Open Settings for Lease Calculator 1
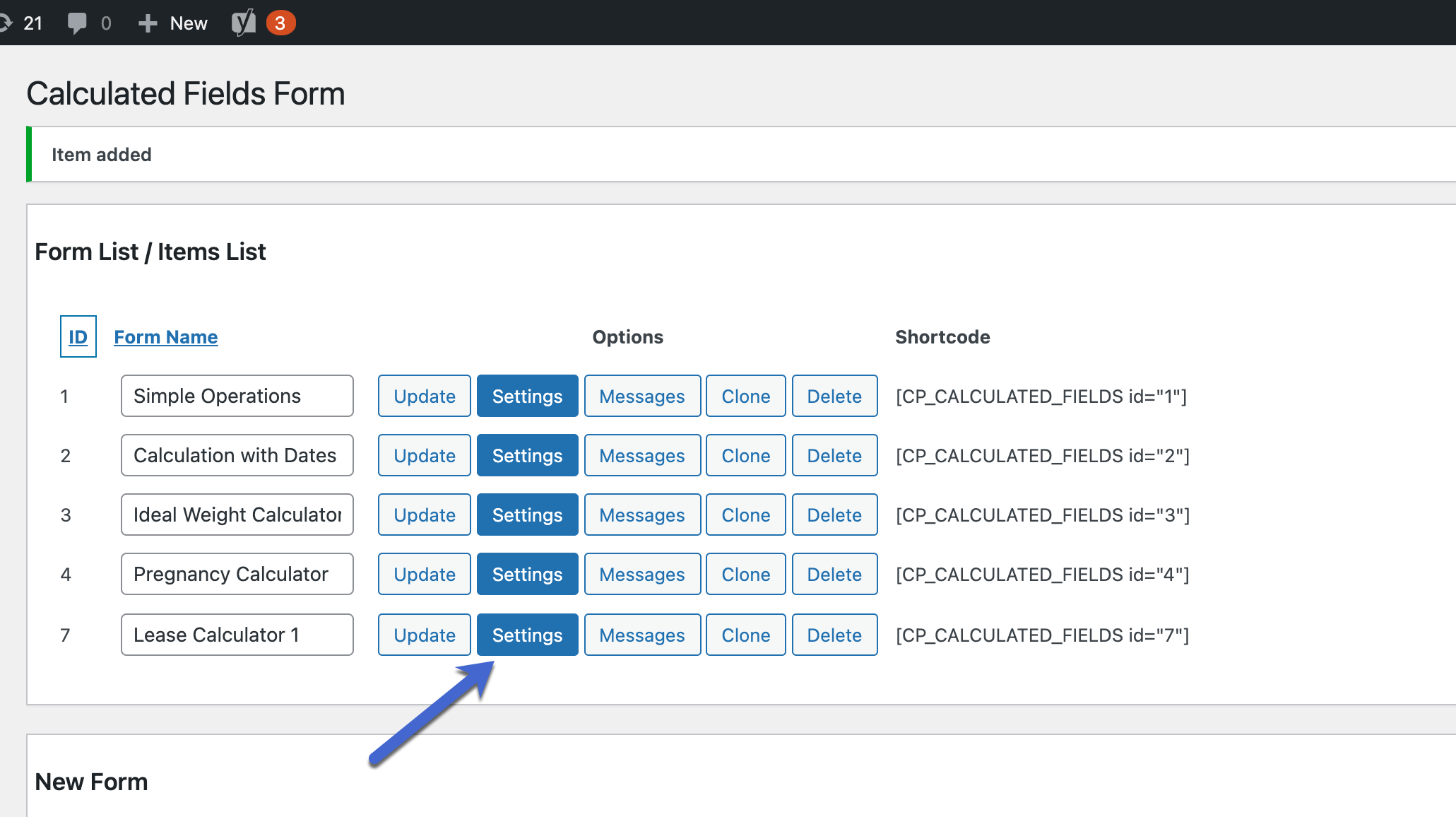 tap(527, 635)
